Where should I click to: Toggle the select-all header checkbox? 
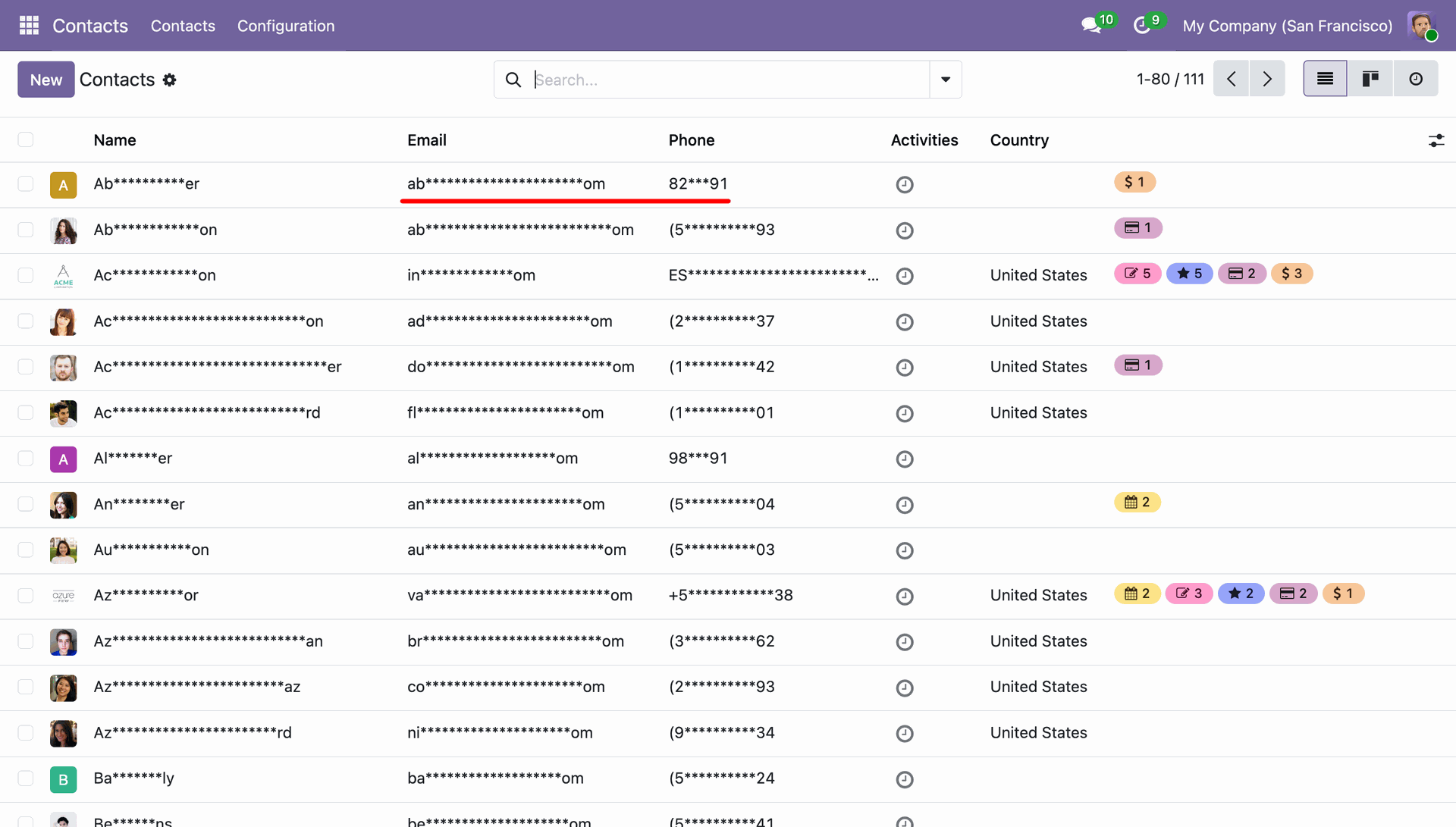pos(26,139)
